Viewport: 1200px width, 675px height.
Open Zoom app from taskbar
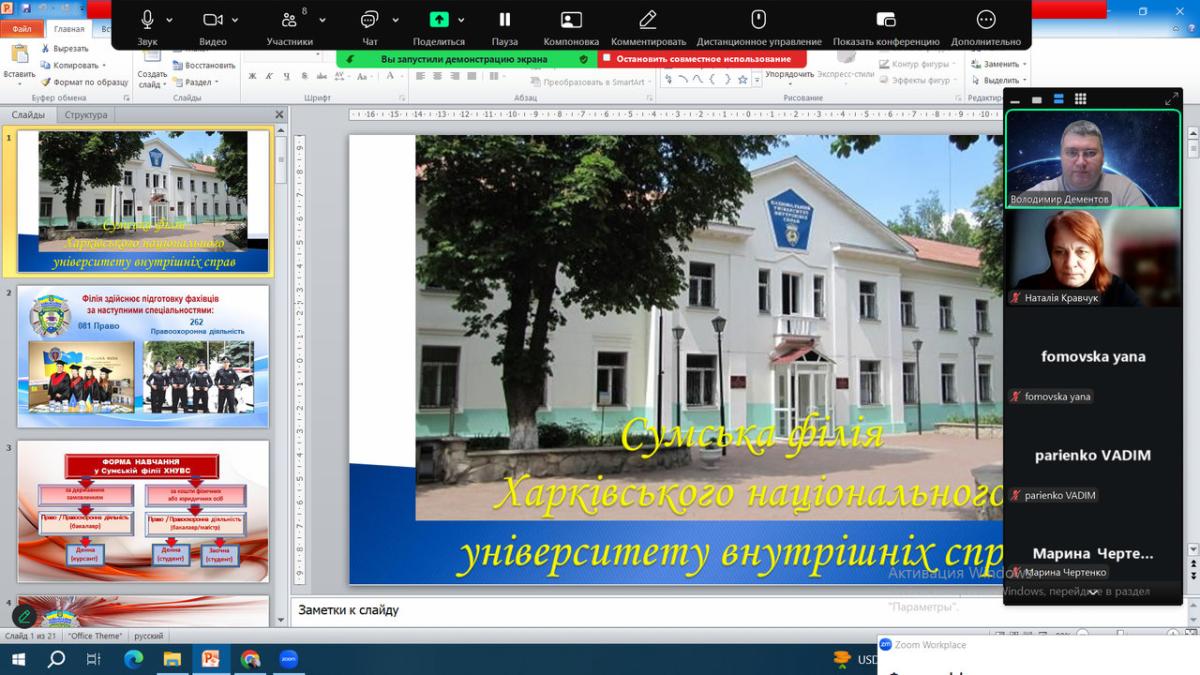(x=288, y=659)
